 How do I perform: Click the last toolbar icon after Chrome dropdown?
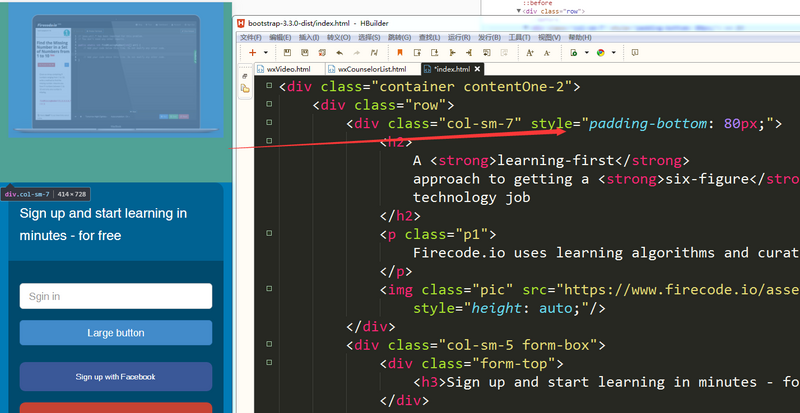[x=635, y=53]
